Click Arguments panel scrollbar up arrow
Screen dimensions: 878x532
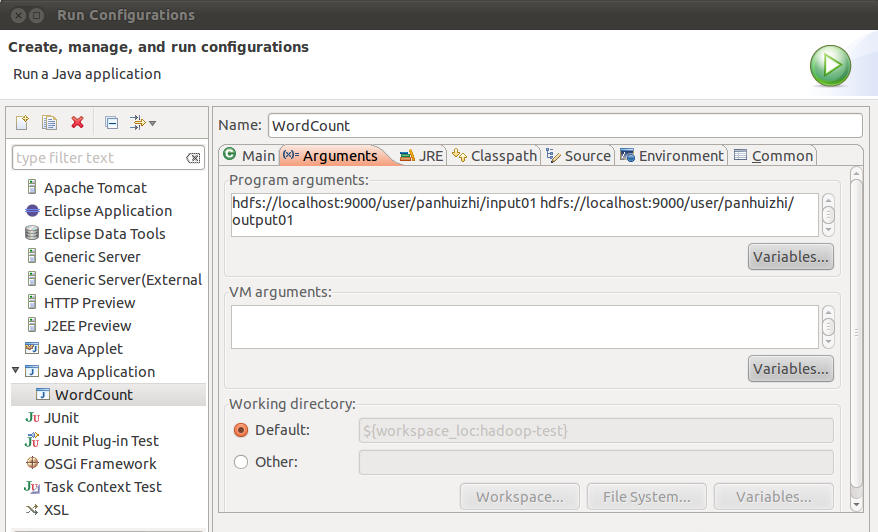[856, 174]
